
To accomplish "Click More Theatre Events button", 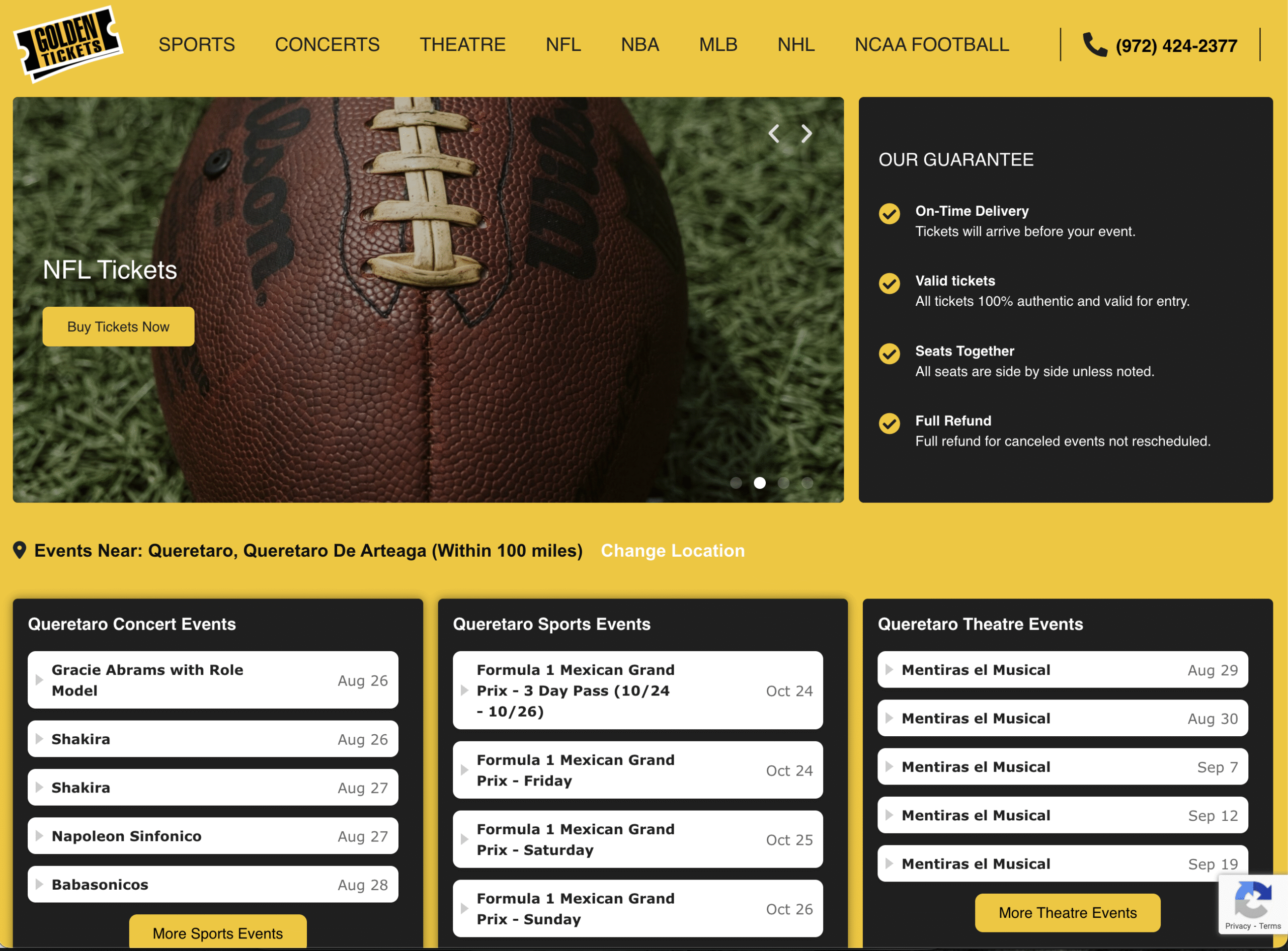I will pos(1068,912).
